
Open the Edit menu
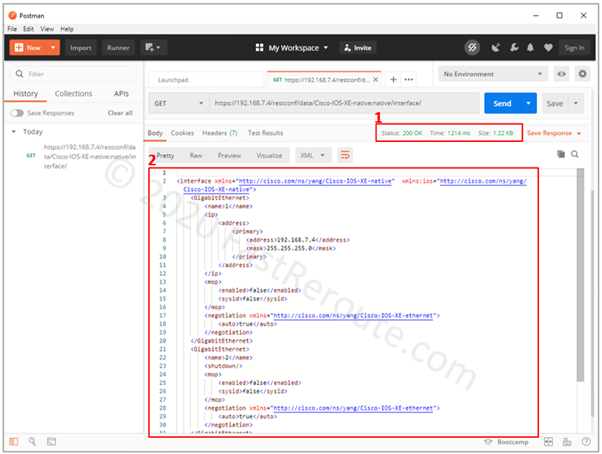[x=28, y=29]
